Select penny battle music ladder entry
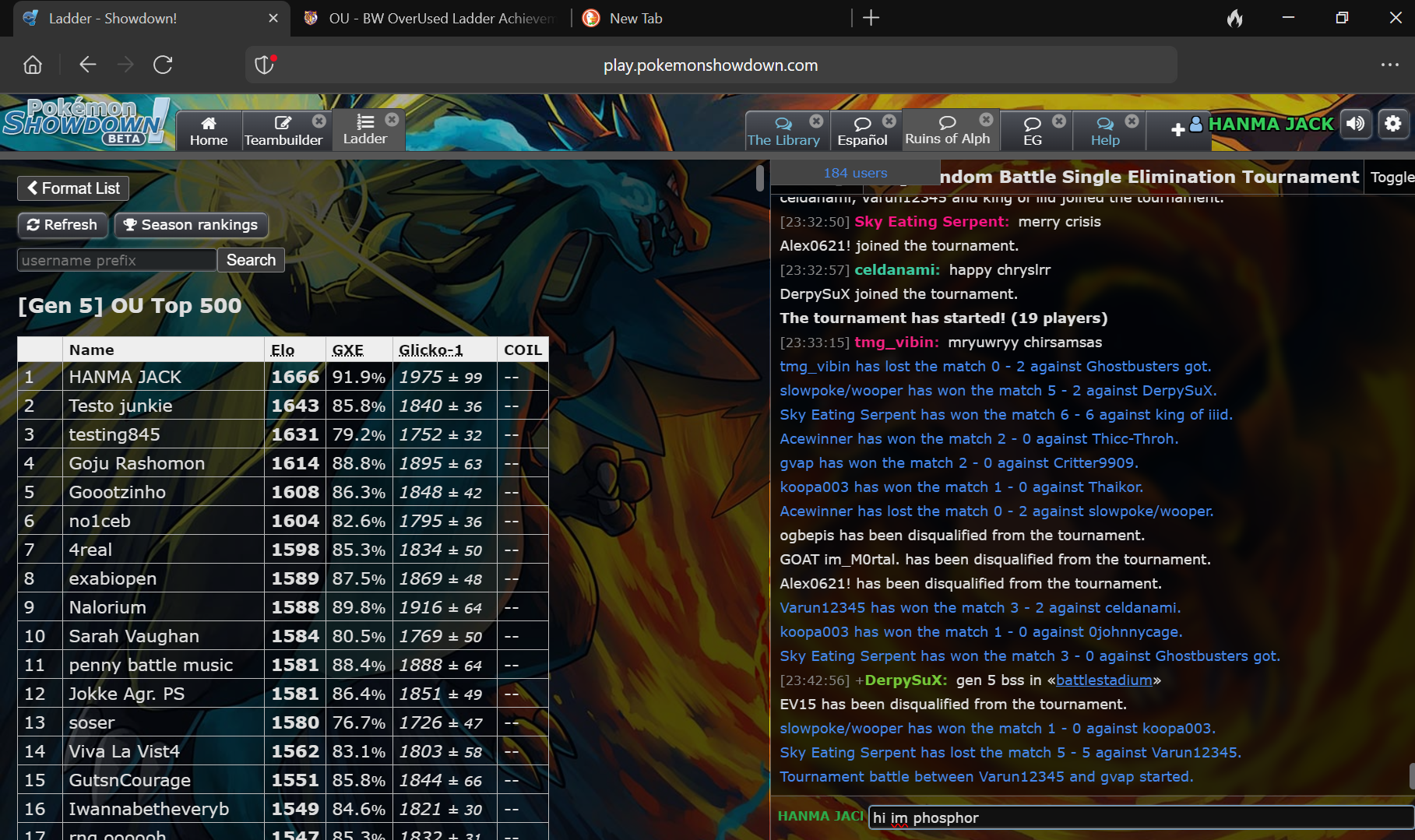Screen dimensions: 1415x840 151,665
